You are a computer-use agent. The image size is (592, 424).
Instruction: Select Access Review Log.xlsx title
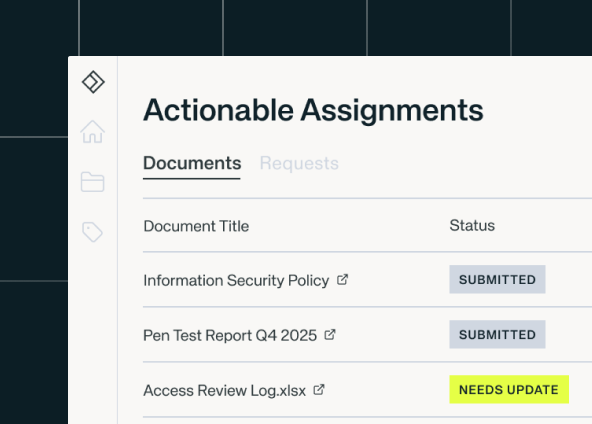click(x=224, y=390)
